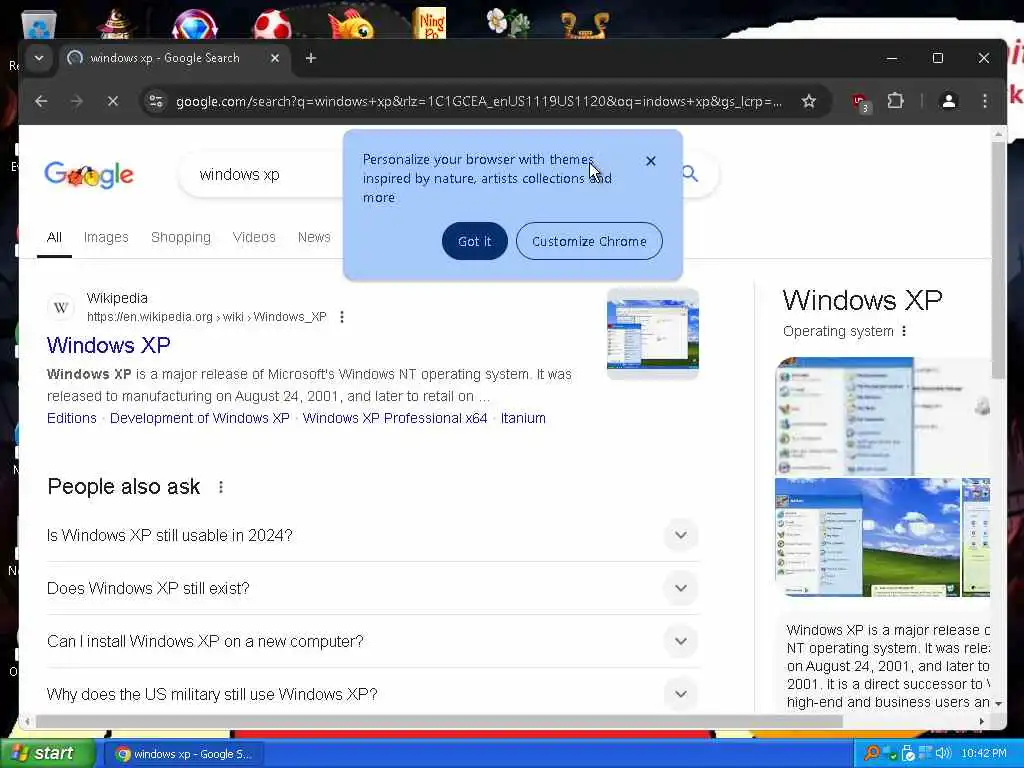
Task: Select the All search tab
Action: (x=54, y=237)
